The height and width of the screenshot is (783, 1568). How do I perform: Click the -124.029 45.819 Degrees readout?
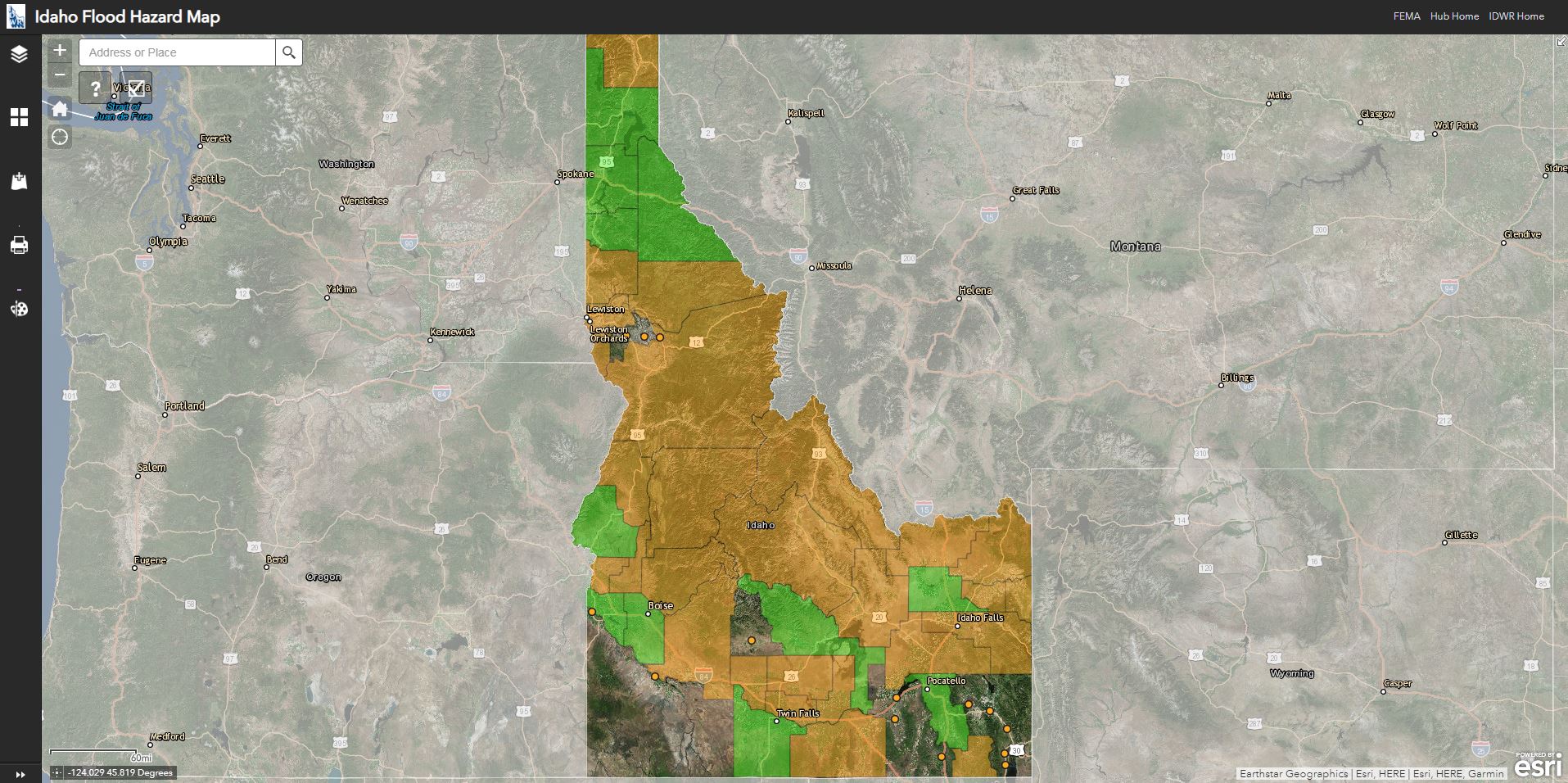pos(120,772)
